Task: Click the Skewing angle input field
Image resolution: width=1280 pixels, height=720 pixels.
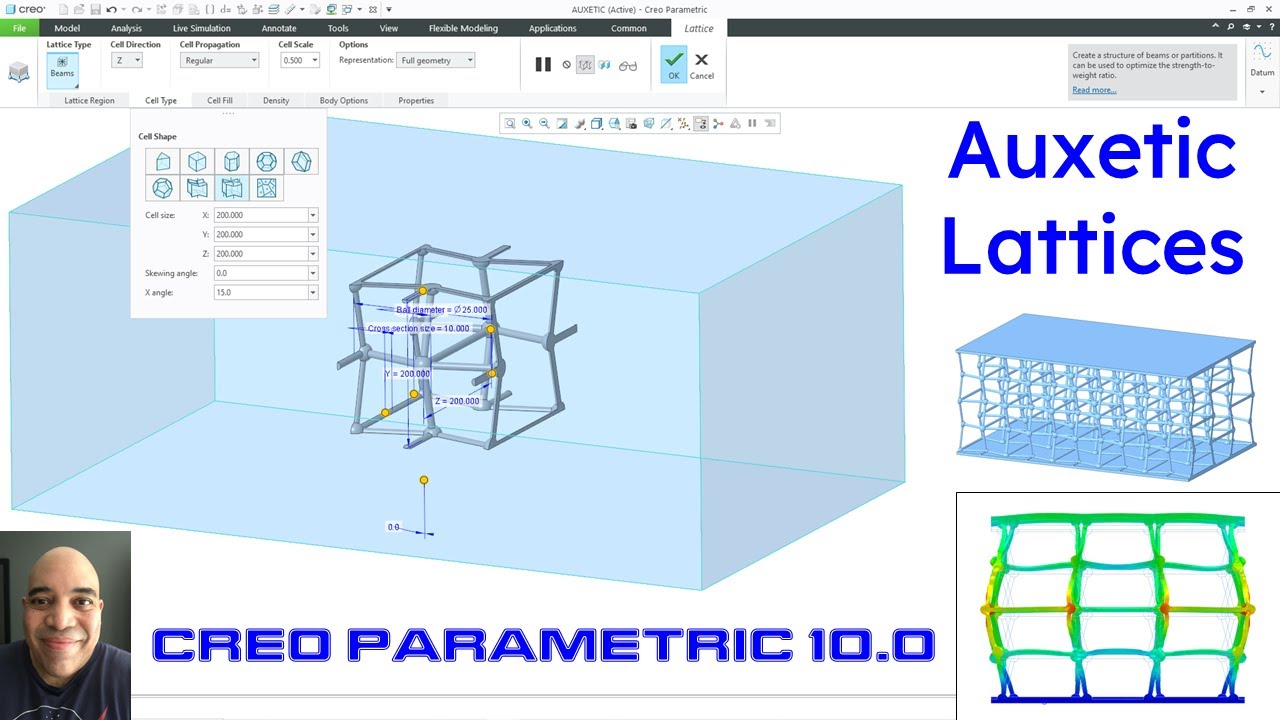Action: (x=260, y=273)
